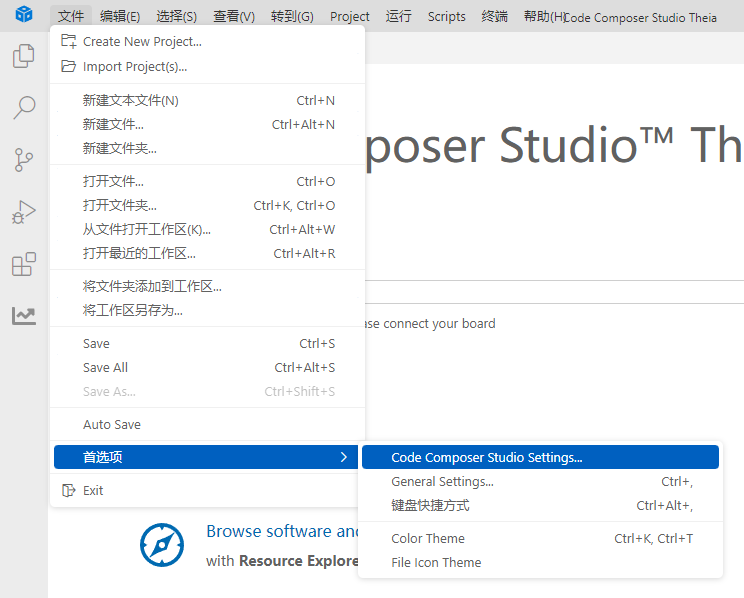Open the chart analysis sidebar icon
This screenshot has height=598, width=744.
[23, 316]
